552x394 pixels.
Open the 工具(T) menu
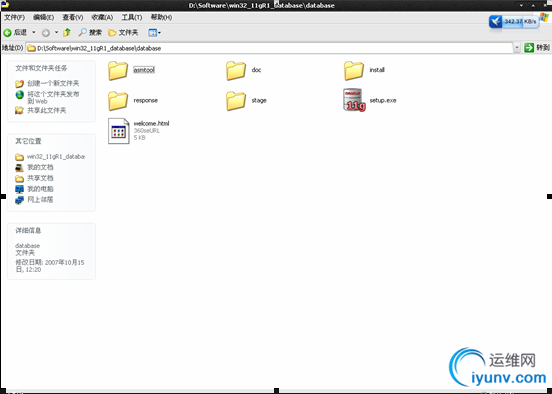click(x=132, y=17)
